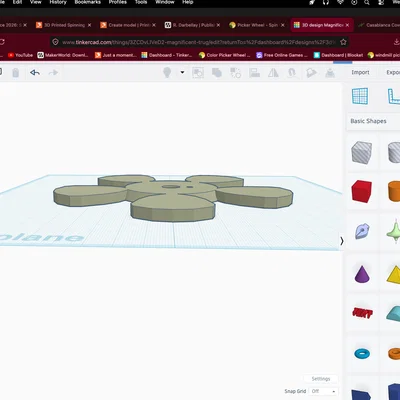Open the Window menu
The height and width of the screenshot is (400, 400).
click(x=165, y=2)
